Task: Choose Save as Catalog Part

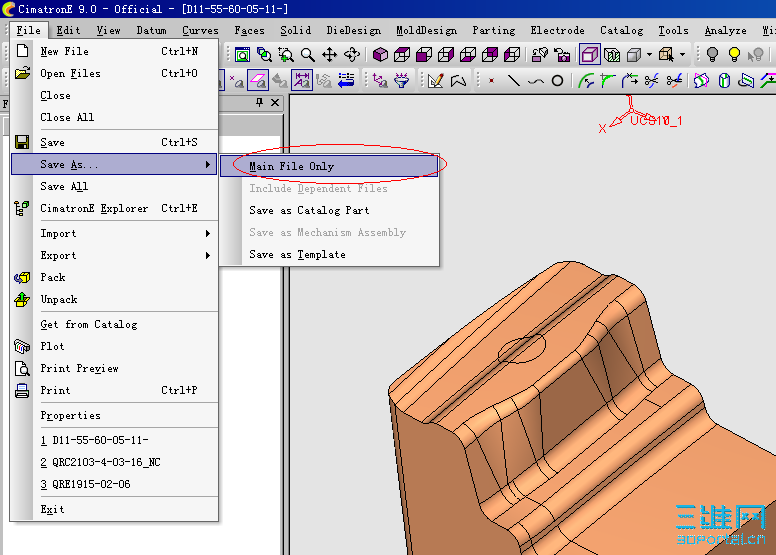Action: (329, 210)
